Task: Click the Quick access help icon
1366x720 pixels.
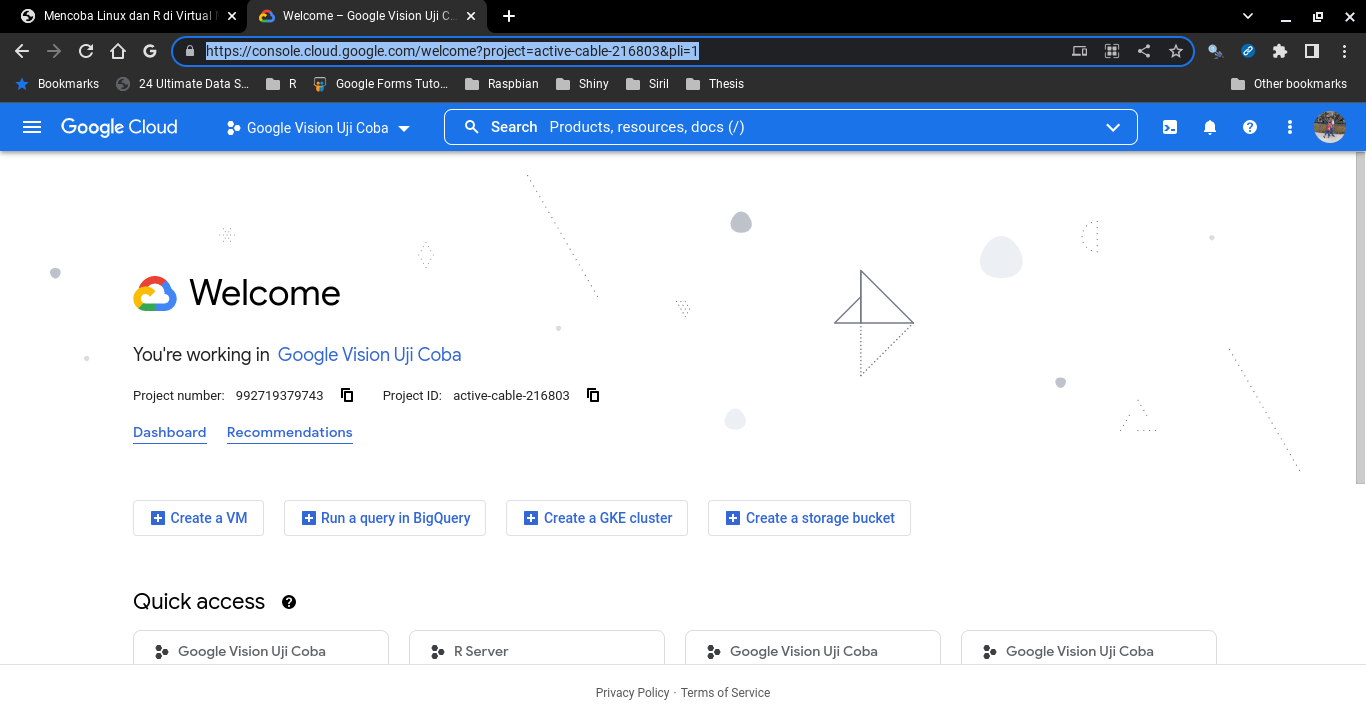Action: click(x=289, y=602)
